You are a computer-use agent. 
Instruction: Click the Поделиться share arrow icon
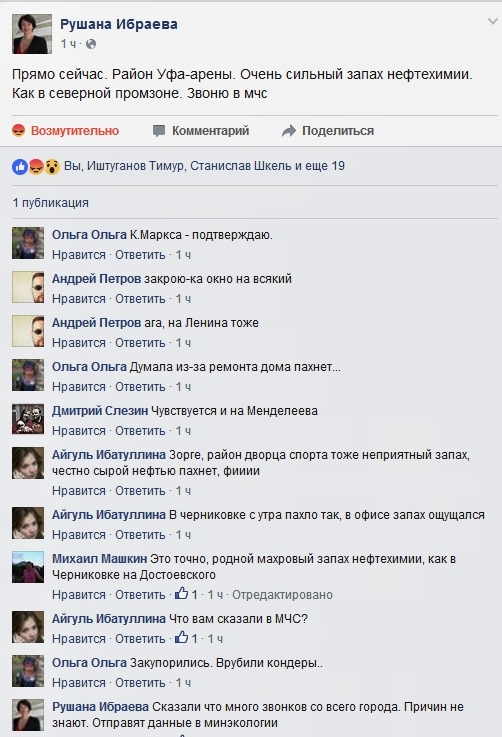(289, 131)
